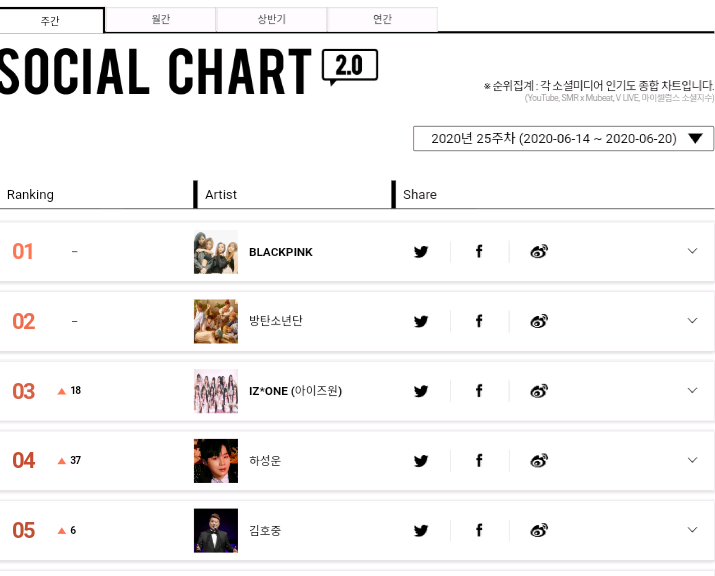Open the 방탄소년단 artist thumbnail
This screenshot has height=576, width=715.
pos(215,321)
